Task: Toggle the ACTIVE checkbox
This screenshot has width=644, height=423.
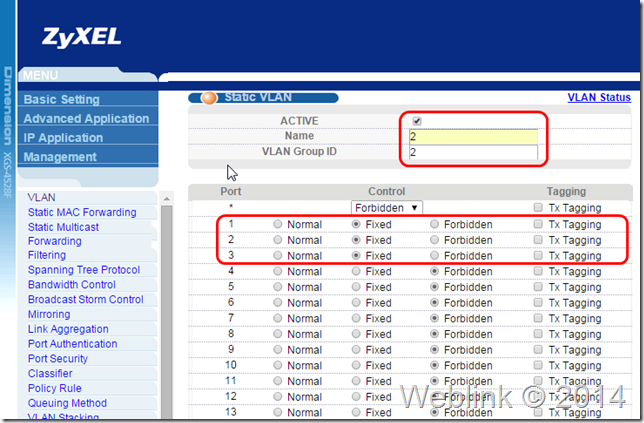Action: pyautogui.click(x=417, y=121)
